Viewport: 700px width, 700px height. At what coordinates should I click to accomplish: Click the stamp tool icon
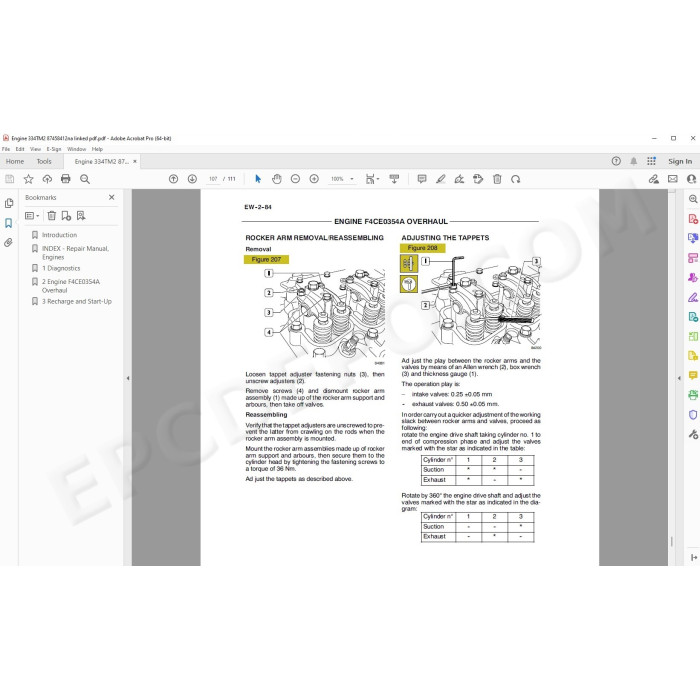(478, 179)
